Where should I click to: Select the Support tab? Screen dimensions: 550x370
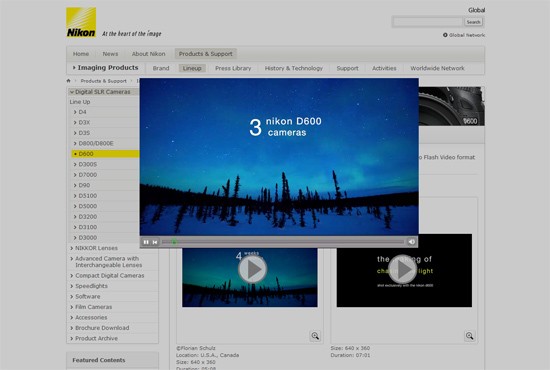point(347,68)
